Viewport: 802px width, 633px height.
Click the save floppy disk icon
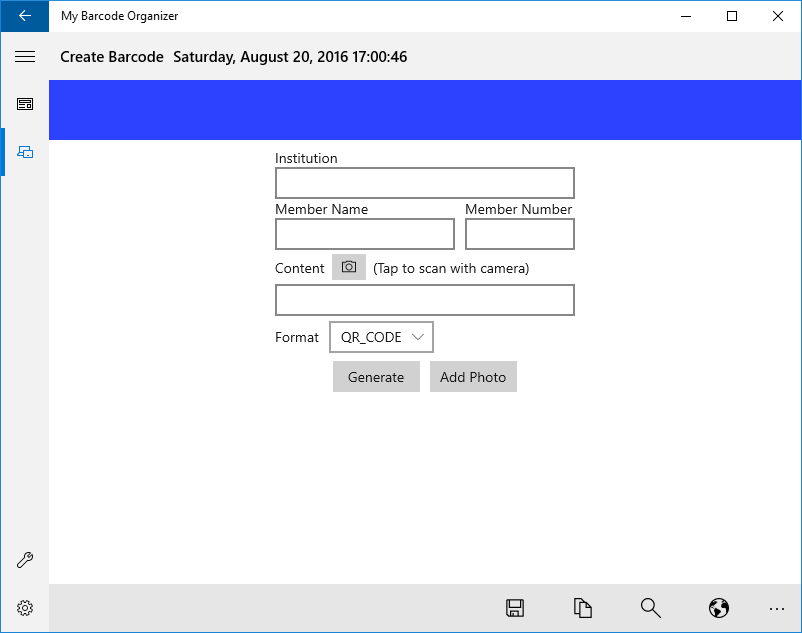point(515,608)
